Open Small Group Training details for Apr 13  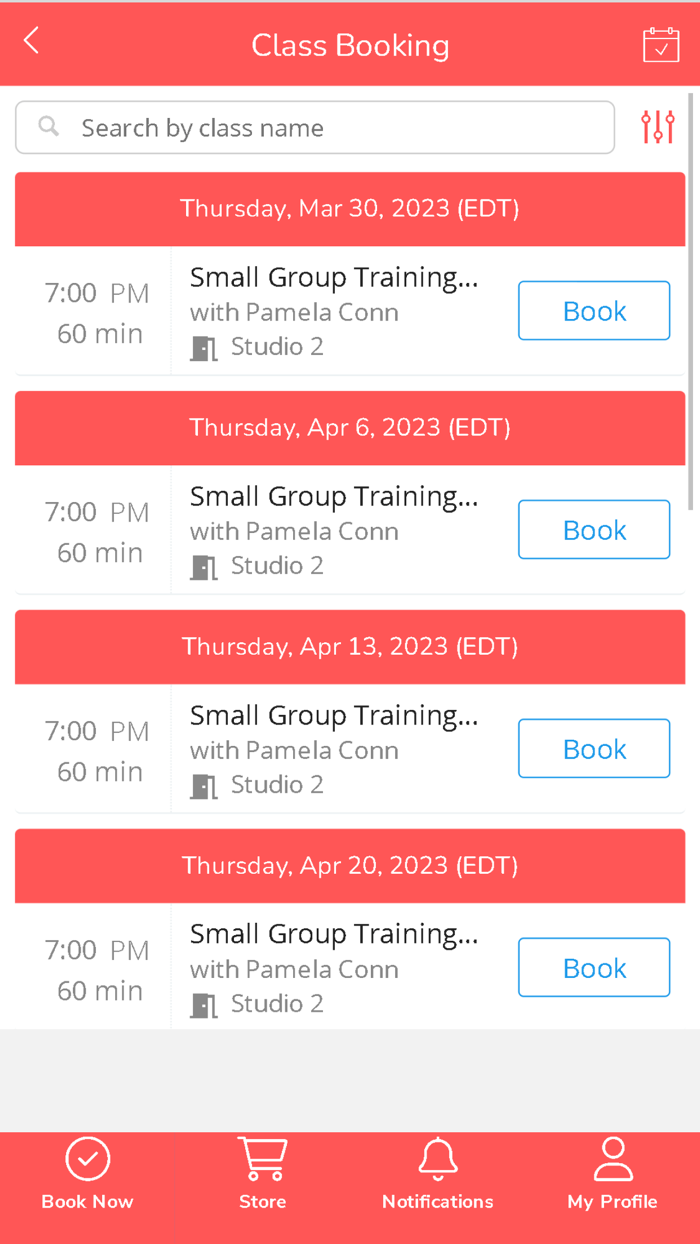click(x=334, y=716)
